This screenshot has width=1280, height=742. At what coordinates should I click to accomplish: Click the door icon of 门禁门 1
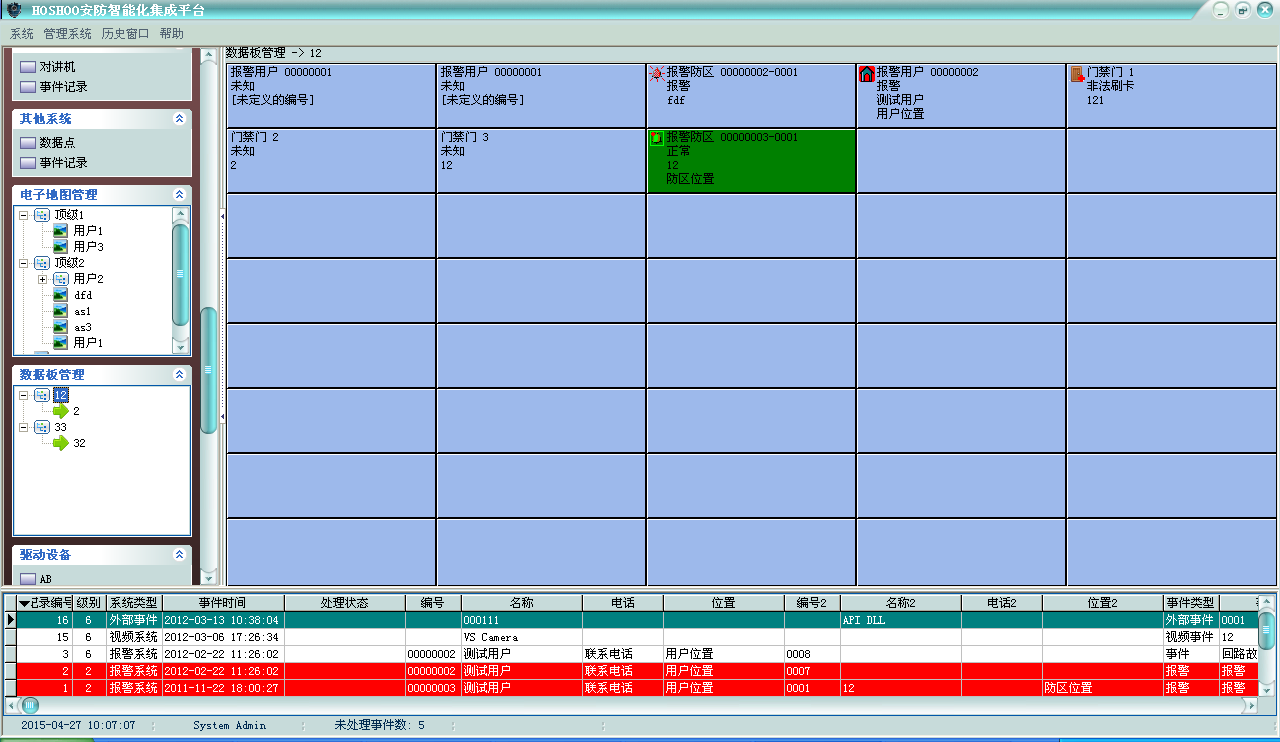pos(1077,74)
